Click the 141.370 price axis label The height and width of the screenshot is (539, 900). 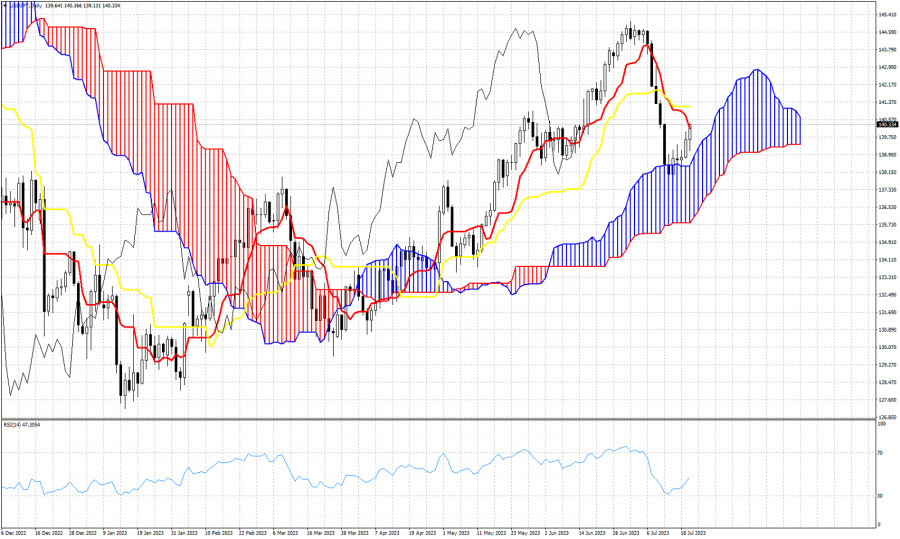click(887, 102)
